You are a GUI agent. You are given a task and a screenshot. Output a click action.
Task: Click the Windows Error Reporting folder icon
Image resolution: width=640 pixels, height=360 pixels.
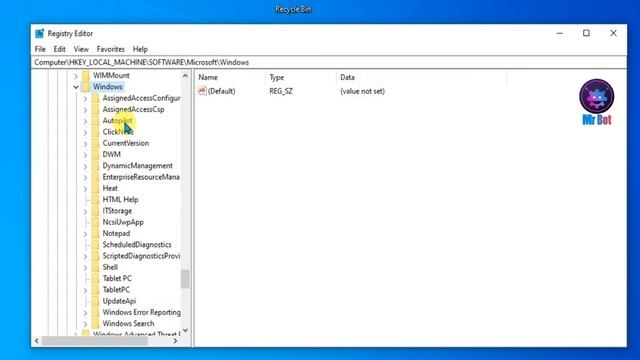96,312
